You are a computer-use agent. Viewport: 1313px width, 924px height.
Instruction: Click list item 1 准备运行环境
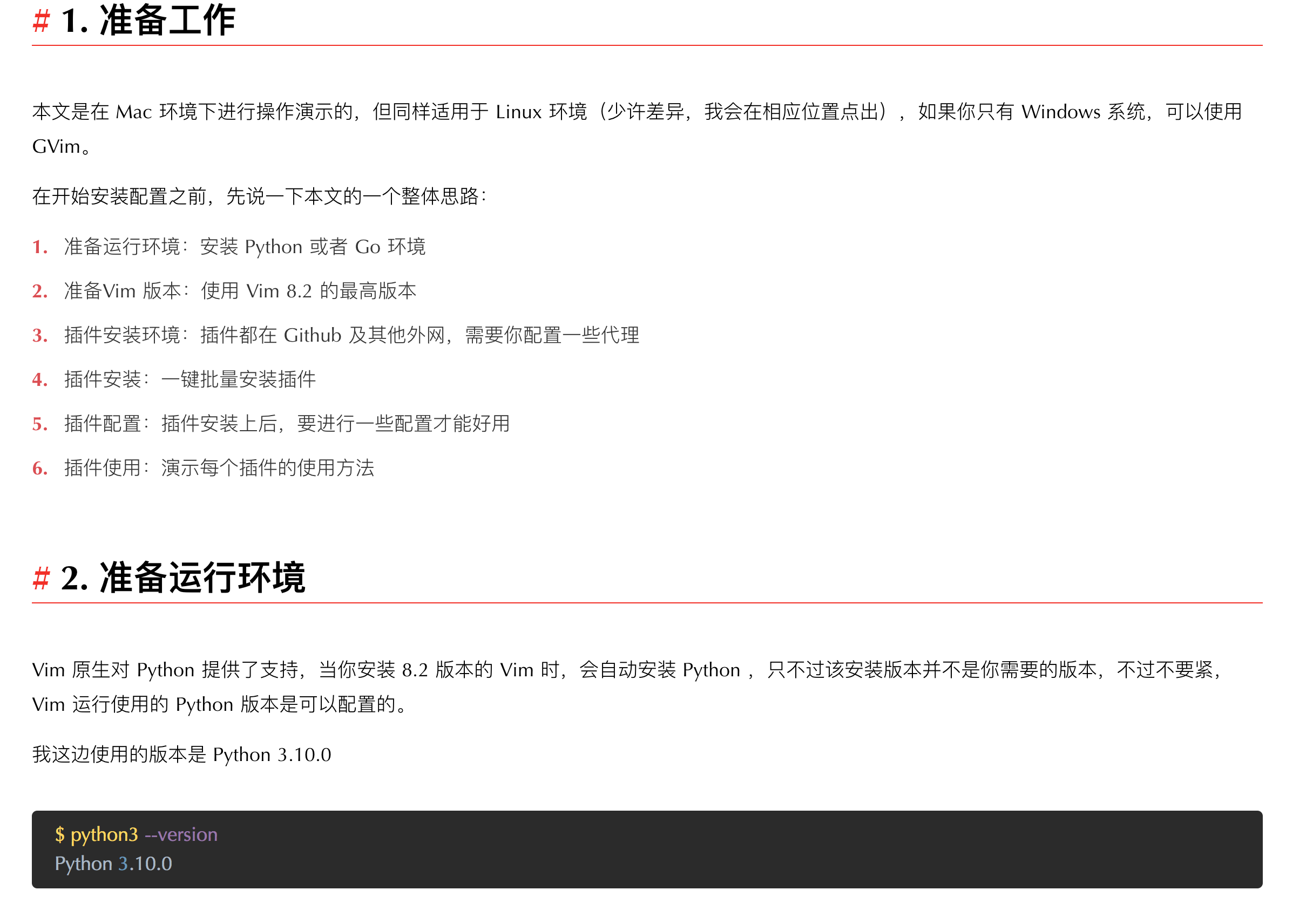[x=245, y=247]
